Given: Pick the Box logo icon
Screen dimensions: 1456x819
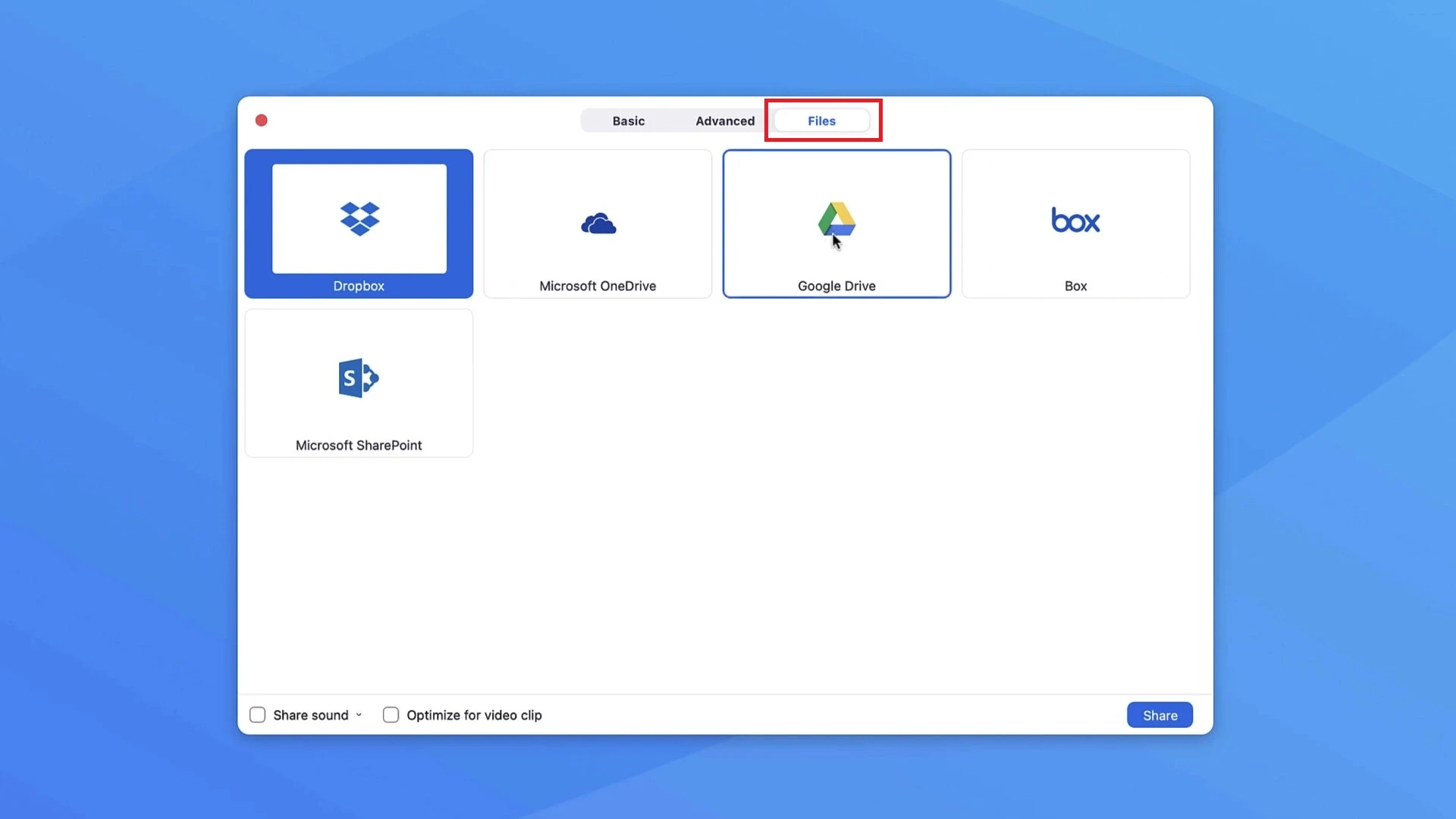Looking at the screenshot, I should click(1075, 221).
